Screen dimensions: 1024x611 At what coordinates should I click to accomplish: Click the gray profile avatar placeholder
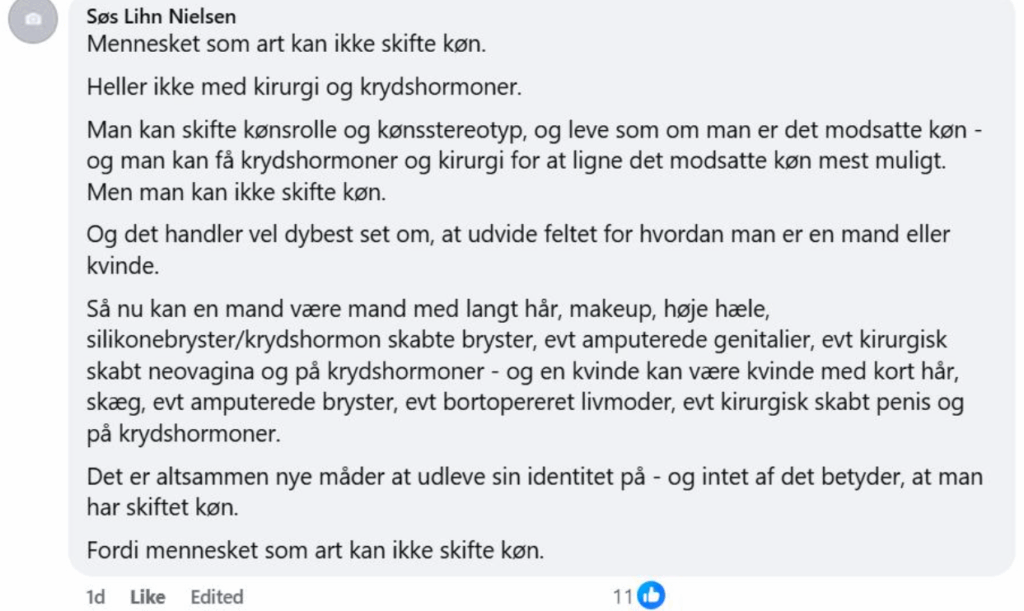point(34,20)
